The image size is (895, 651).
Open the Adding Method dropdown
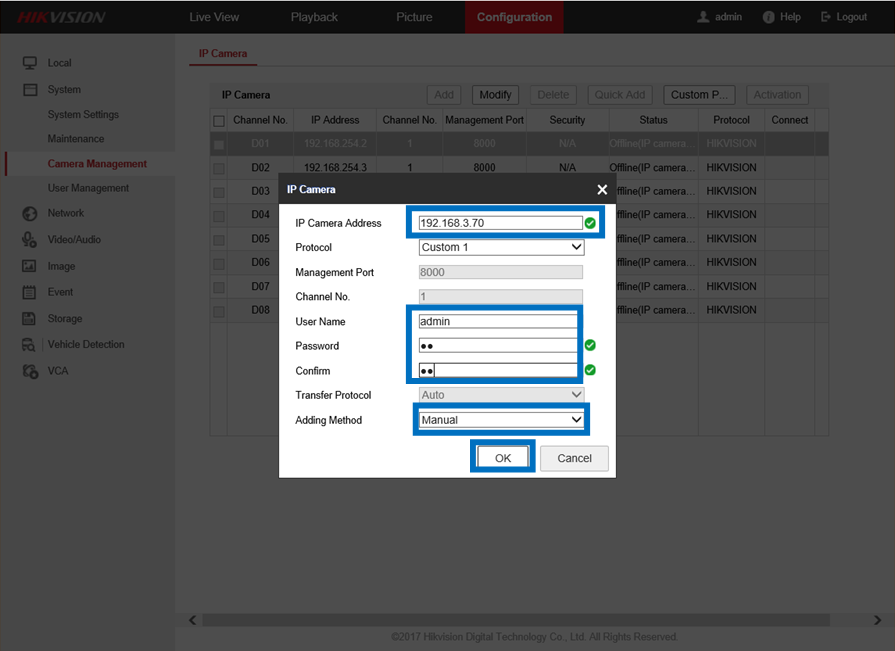501,420
